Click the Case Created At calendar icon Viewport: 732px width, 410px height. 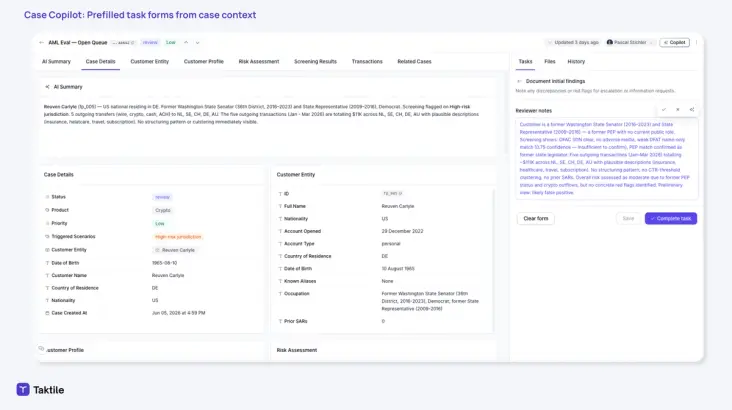pos(47,313)
